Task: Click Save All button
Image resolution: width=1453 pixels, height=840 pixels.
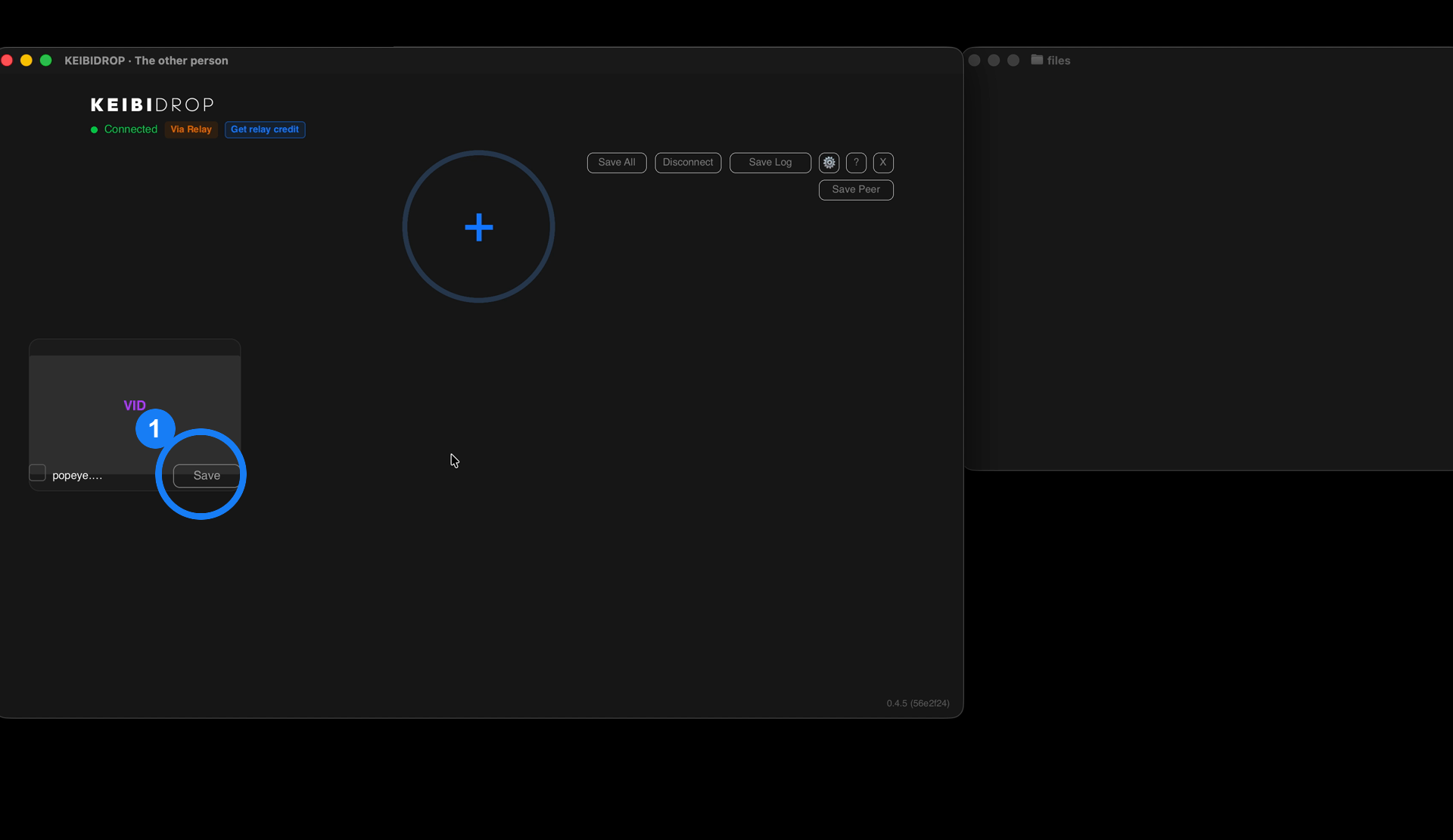Action: click(x=617, y=163)
